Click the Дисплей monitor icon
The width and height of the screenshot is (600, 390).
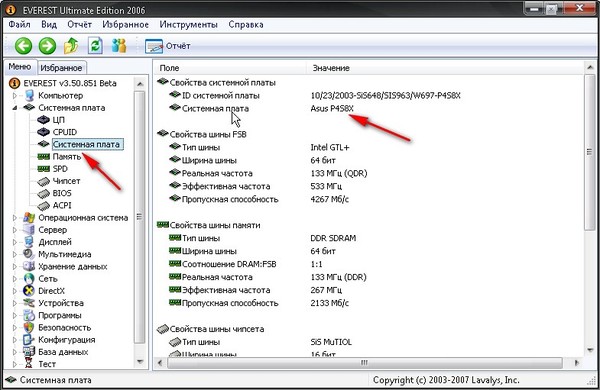29,242
